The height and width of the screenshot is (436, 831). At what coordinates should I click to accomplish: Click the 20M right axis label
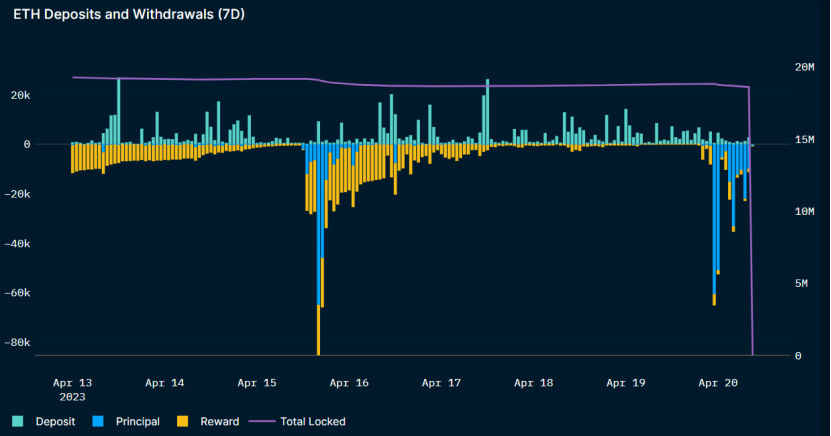click(805, 67)
